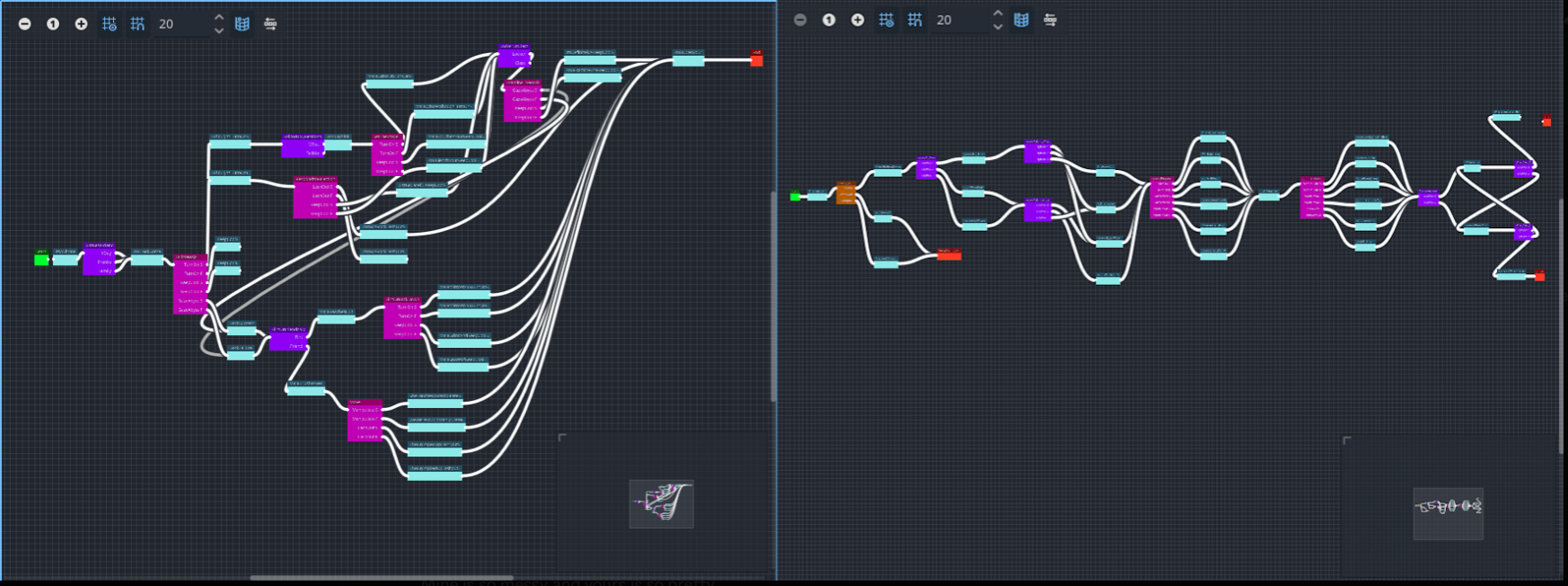Select the orange node in the right graph
The width and height of the screenshot is (1568, 586).
click(x=845, y=192)
